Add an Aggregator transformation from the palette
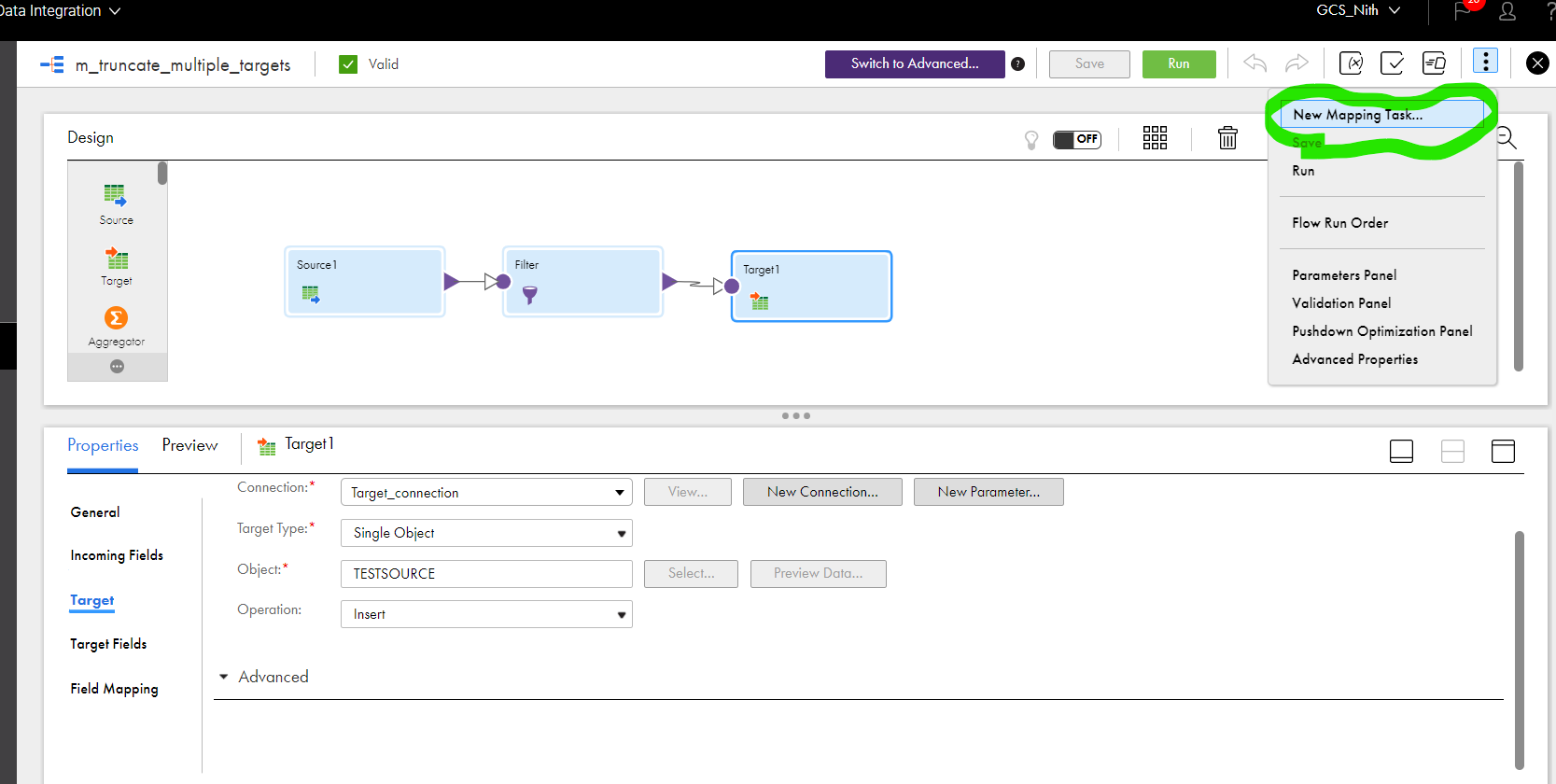The image size is (1556, 784). 116,328
